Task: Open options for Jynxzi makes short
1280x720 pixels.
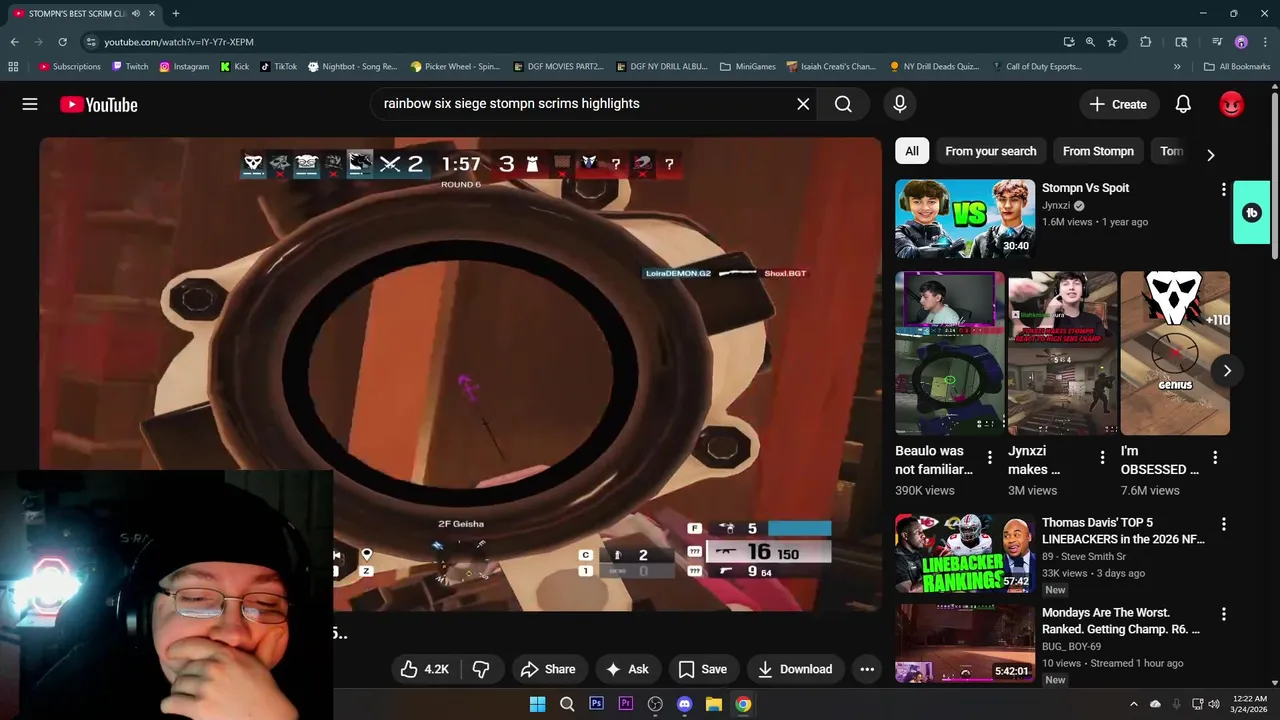Action: 1102,457
